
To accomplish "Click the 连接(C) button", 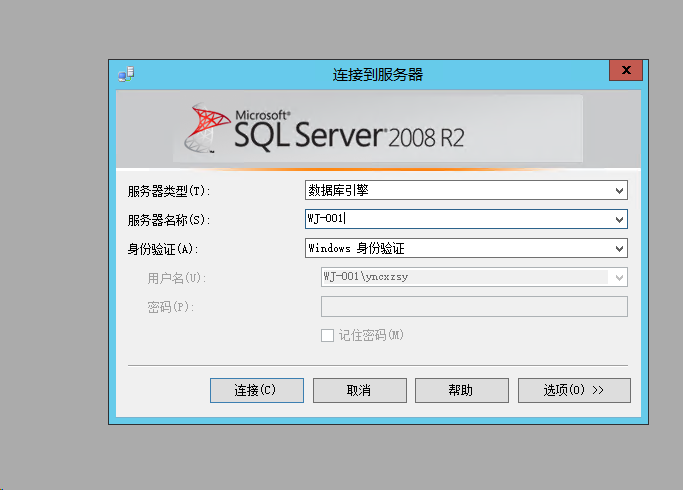I will click(x=257, y=390).
